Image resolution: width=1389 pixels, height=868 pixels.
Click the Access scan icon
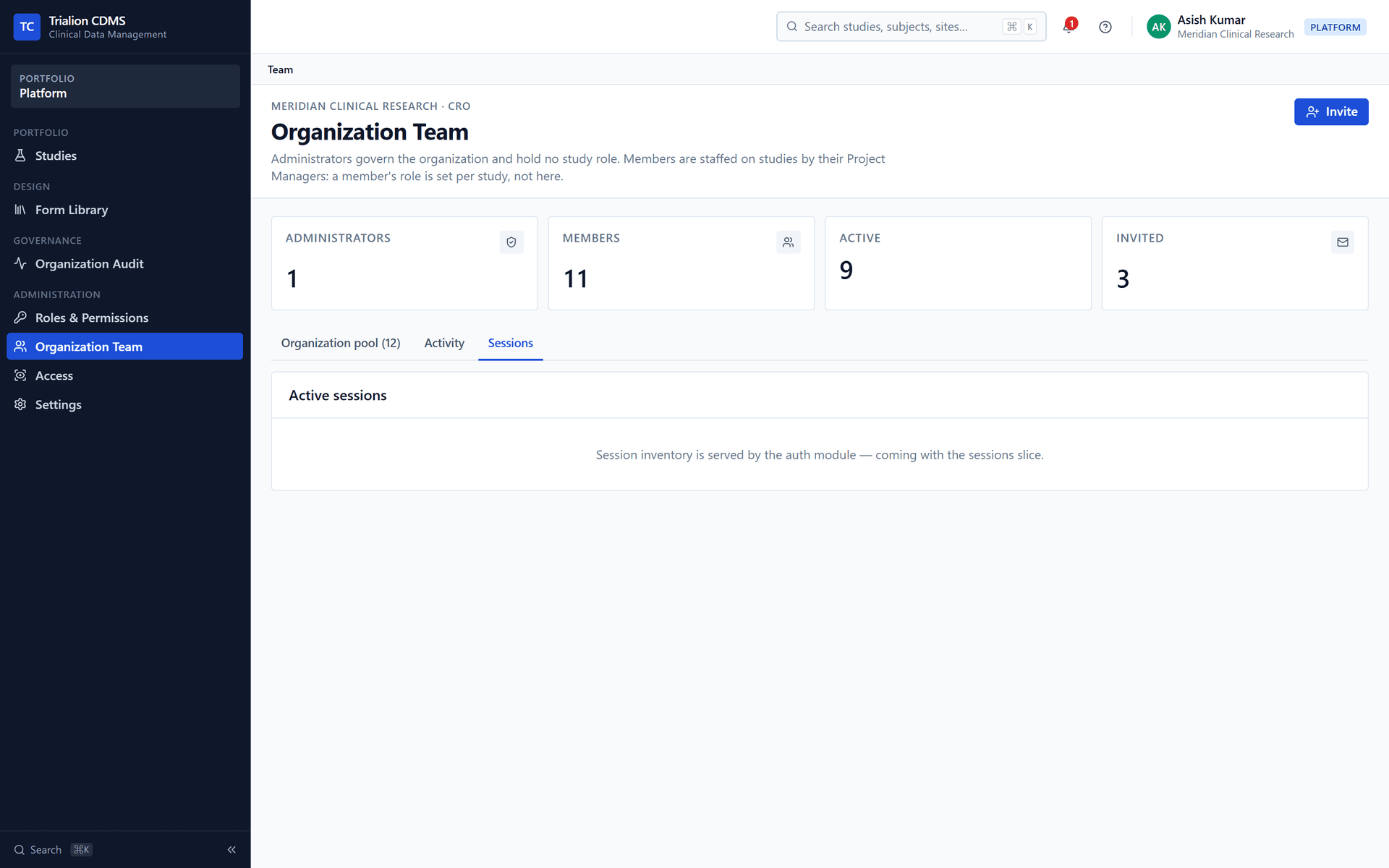(x=20, y=375)
